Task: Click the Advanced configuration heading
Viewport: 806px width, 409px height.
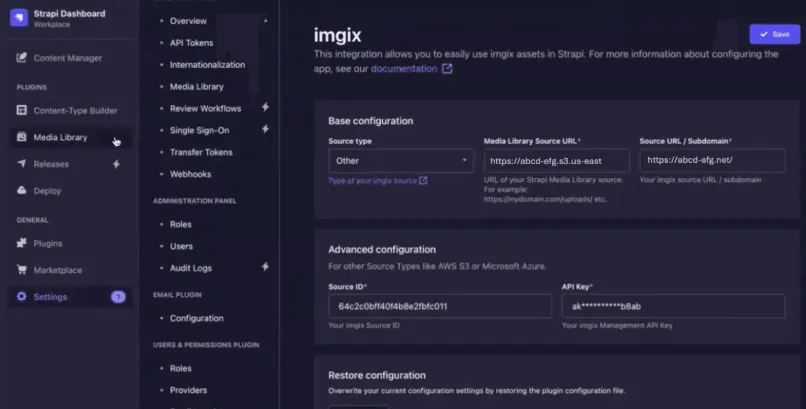Action: point(382,249)
